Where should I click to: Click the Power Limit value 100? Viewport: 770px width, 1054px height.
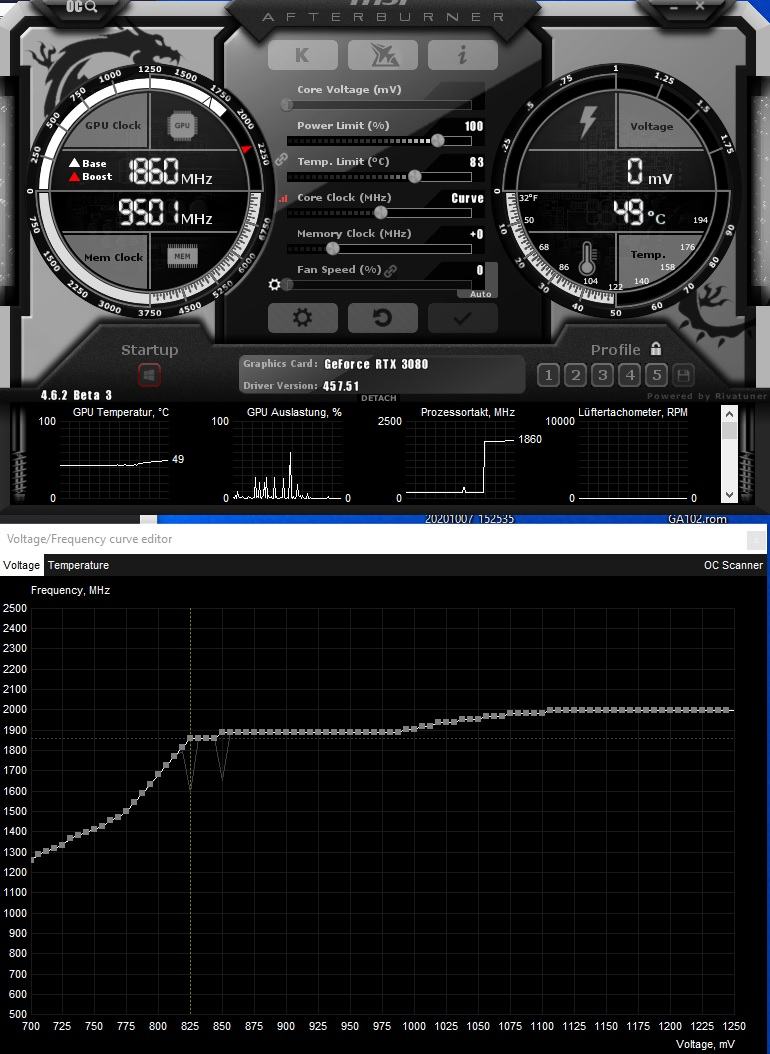click(x=474, y=126)
